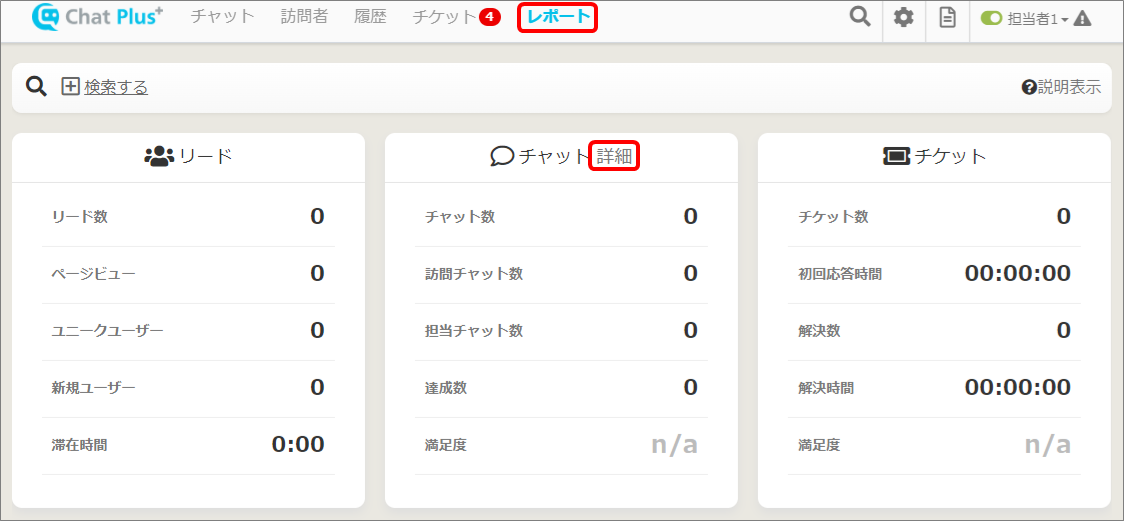This screenshot has height=521, width=1124.
Task: Click the 0:00 stay time value
Action: click(298, 444)
